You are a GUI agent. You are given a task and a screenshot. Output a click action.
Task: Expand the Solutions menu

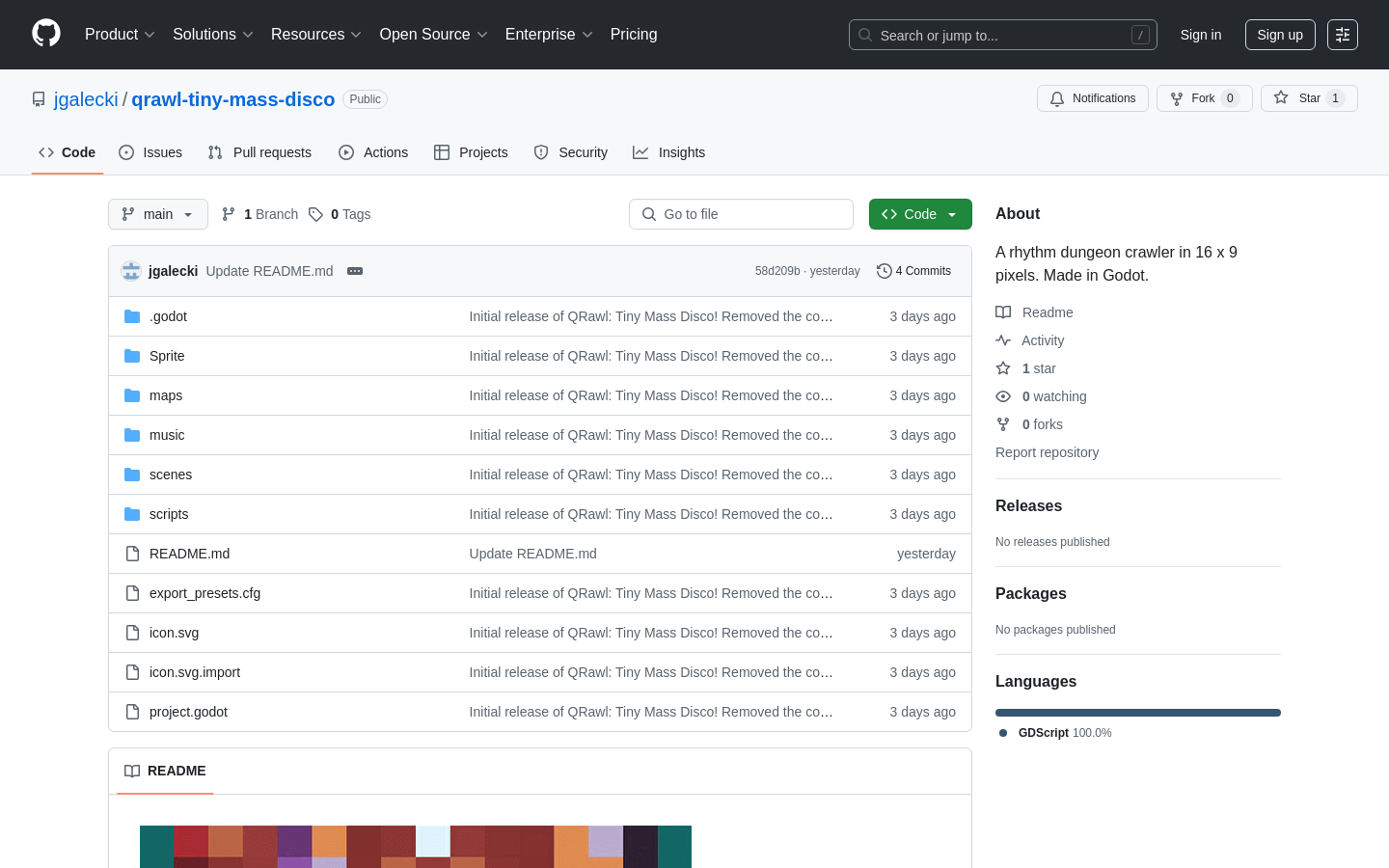(213, 34)
